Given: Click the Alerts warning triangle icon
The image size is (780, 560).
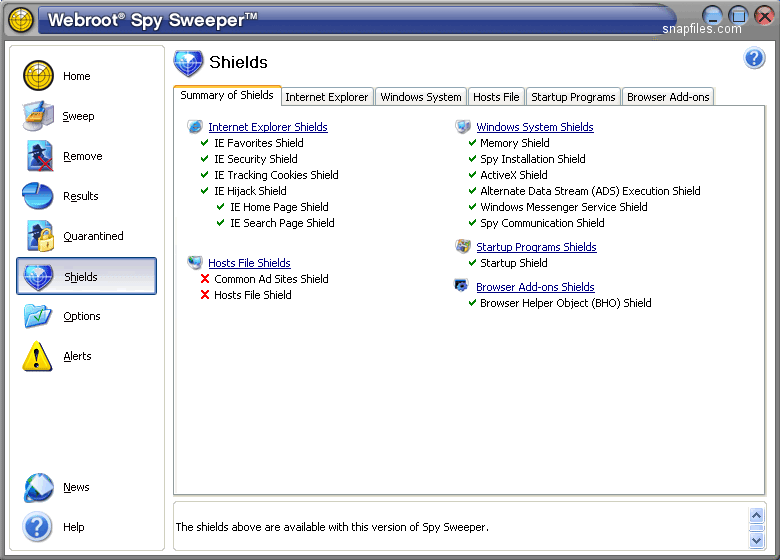Looking at the screenshot, I should (37, 356).
